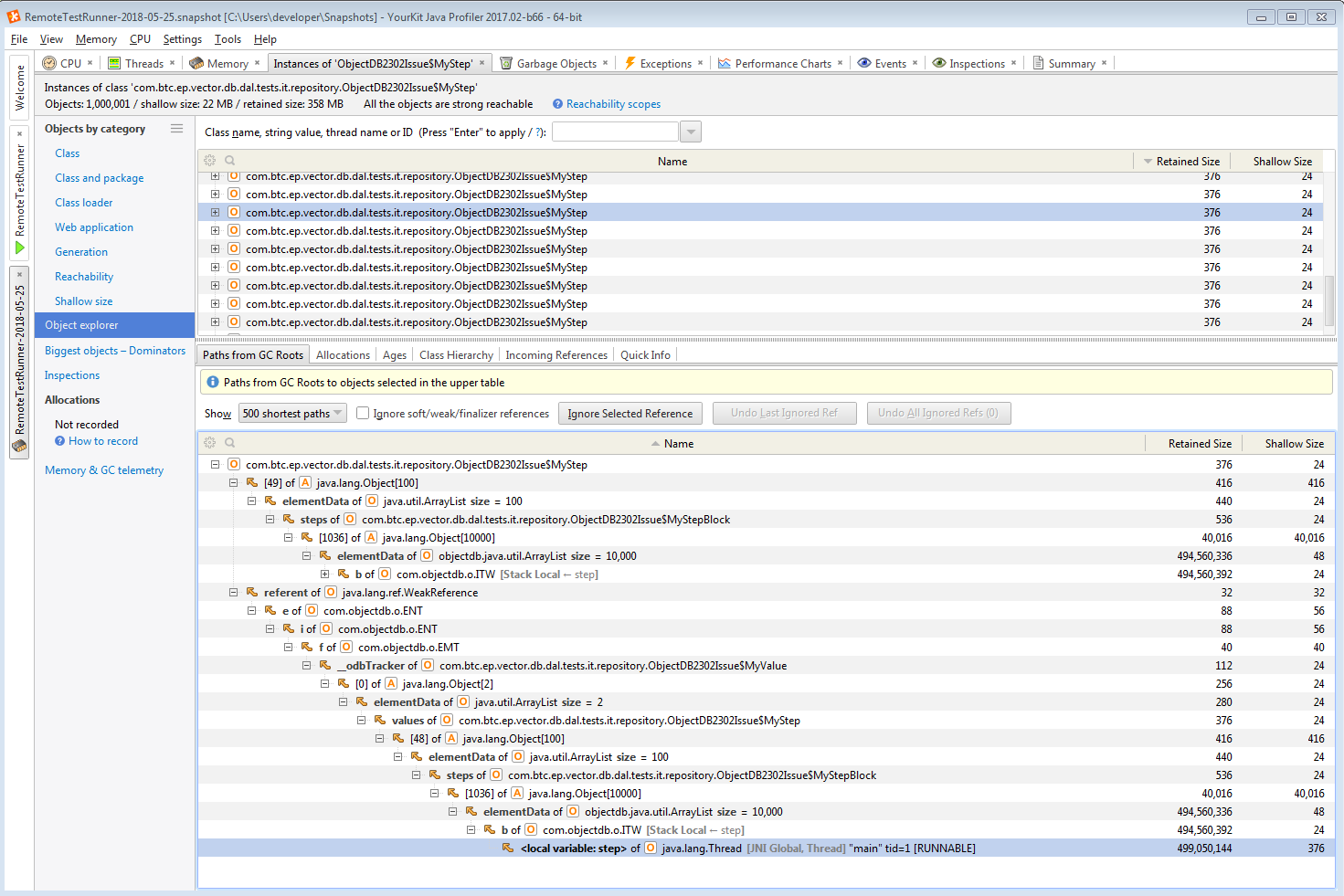Sort lower table by Name column header
This screenshot has height=896, width=1344.
(672, 443)
